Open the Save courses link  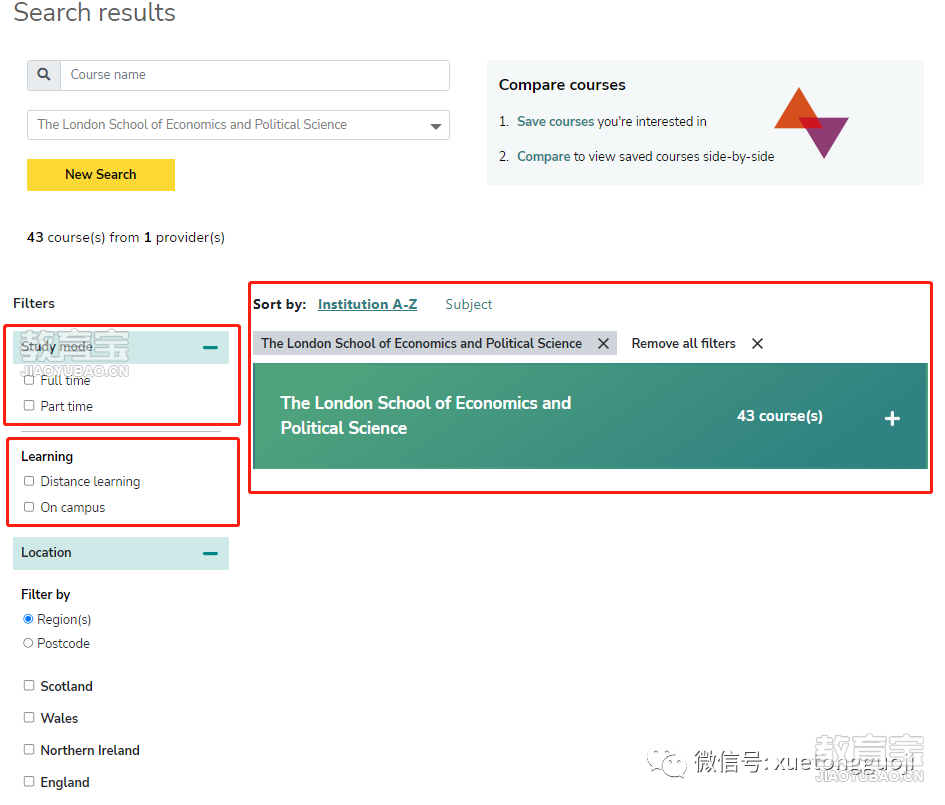(x=555, y=122)
